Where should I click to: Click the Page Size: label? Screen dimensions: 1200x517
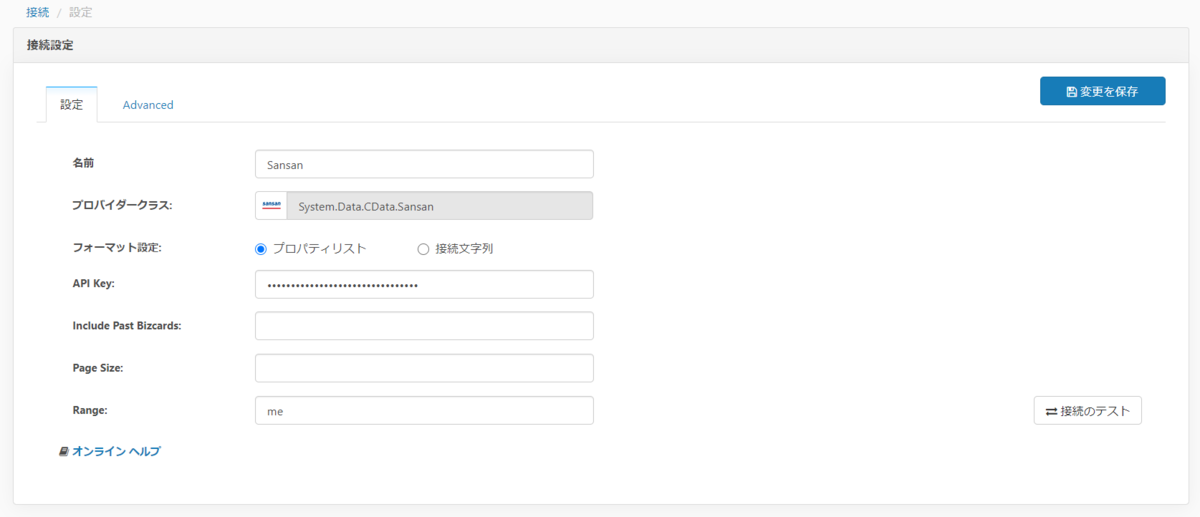(98, 368)
